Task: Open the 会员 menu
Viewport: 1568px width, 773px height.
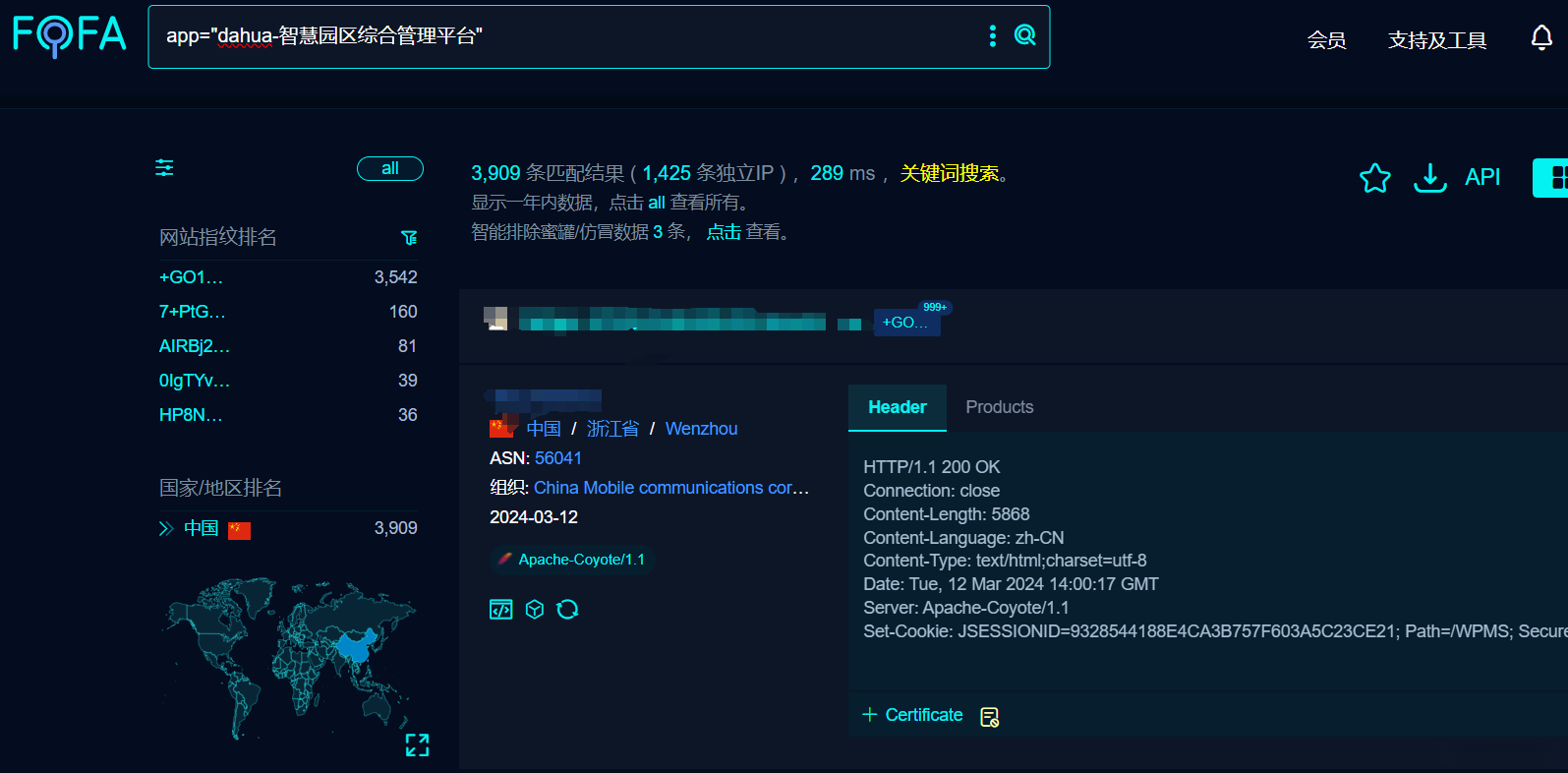Action: (1326, 40)
